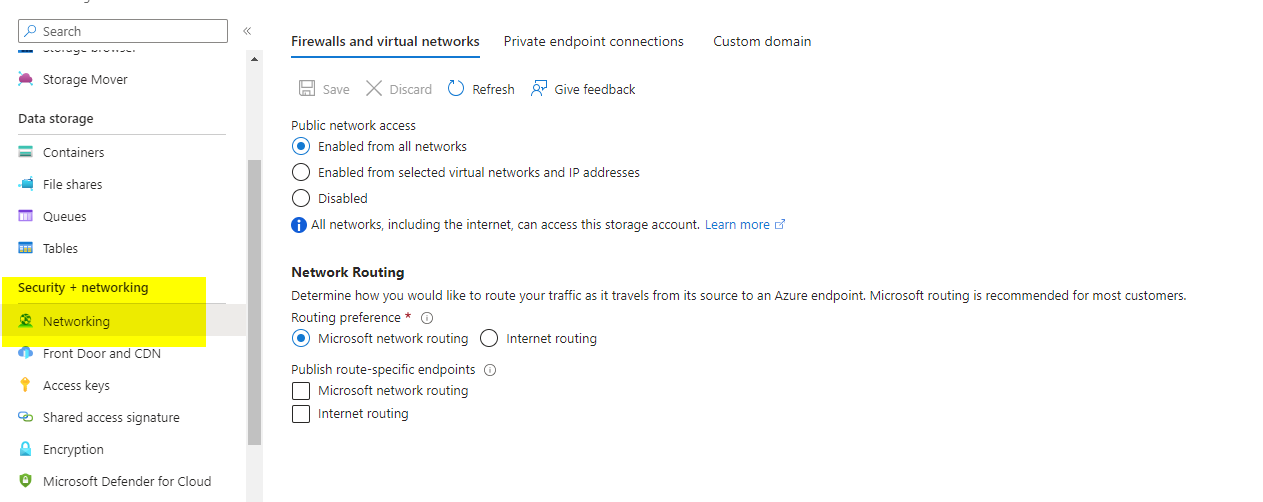Check Microsoft network routing publish endpoint

(300, 390)
